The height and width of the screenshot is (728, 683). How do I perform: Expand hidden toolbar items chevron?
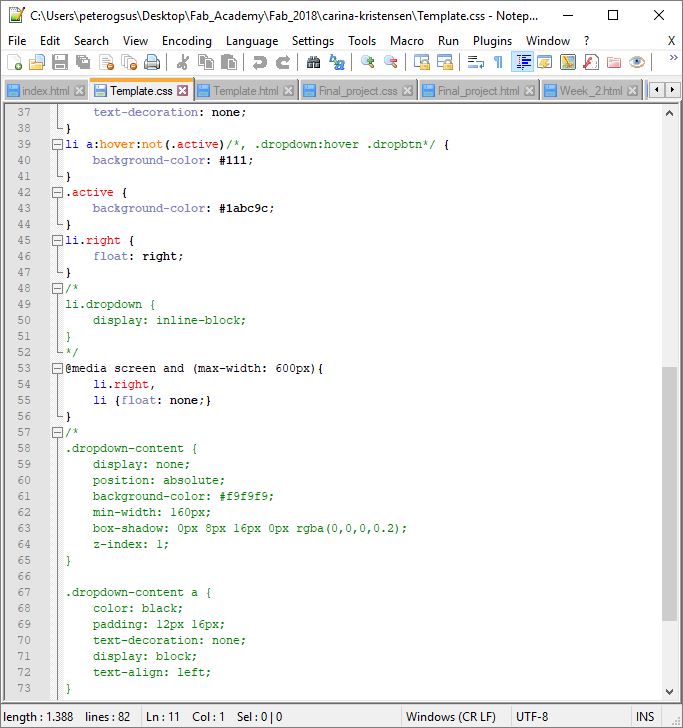pos(673,58)
